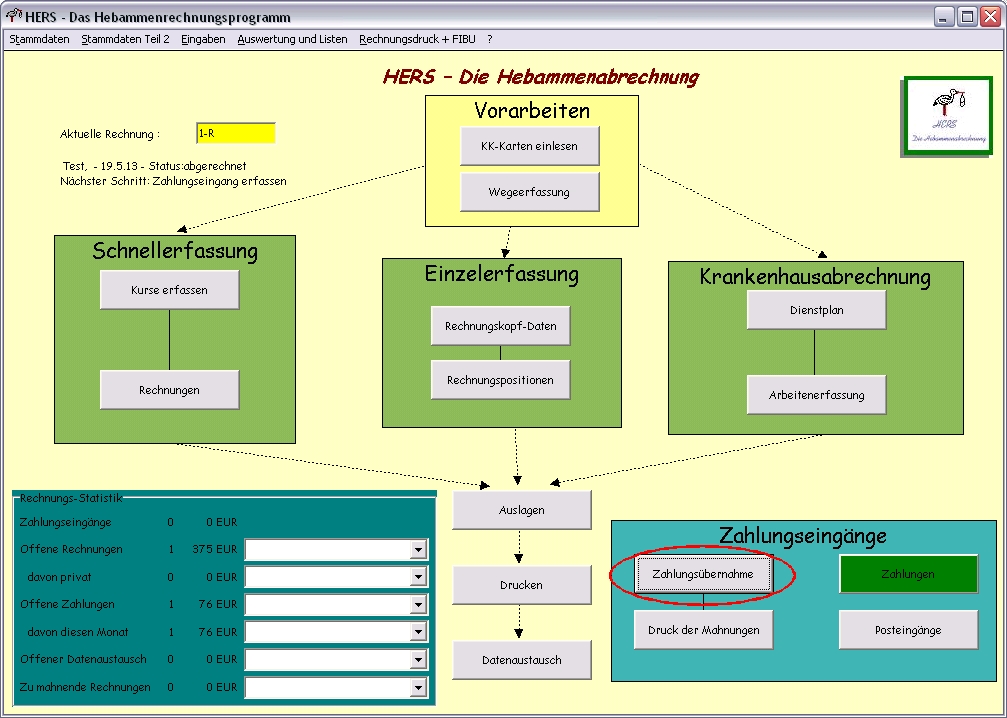Expand the Offener Datenaustausch dropdown
Image resolution: width=1007 pixels, height=718 pixels.
[418, 660]
